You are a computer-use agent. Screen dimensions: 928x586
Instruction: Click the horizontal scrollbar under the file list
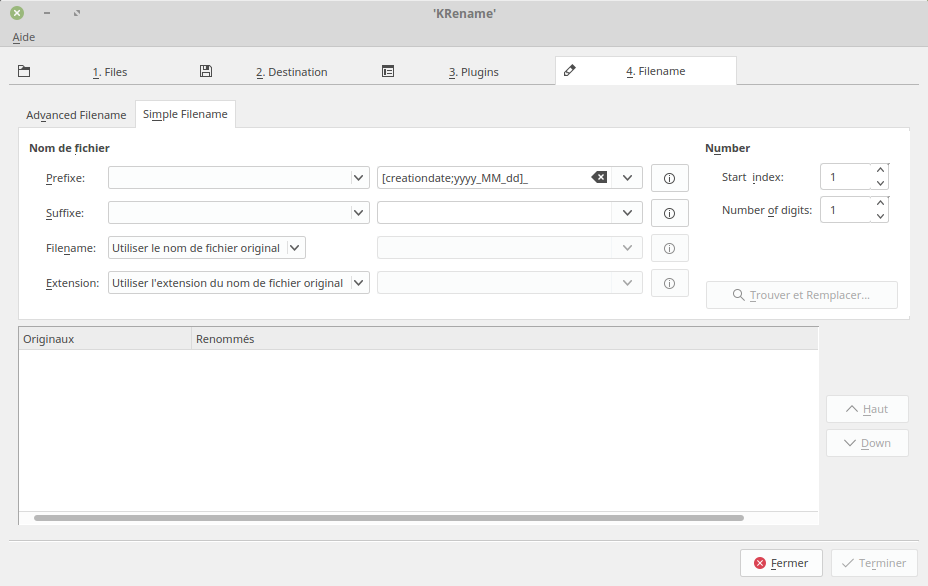point(389,518)
